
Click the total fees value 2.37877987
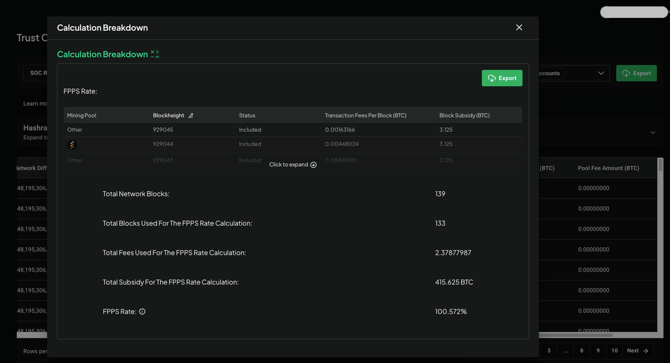tap(453, 253)
